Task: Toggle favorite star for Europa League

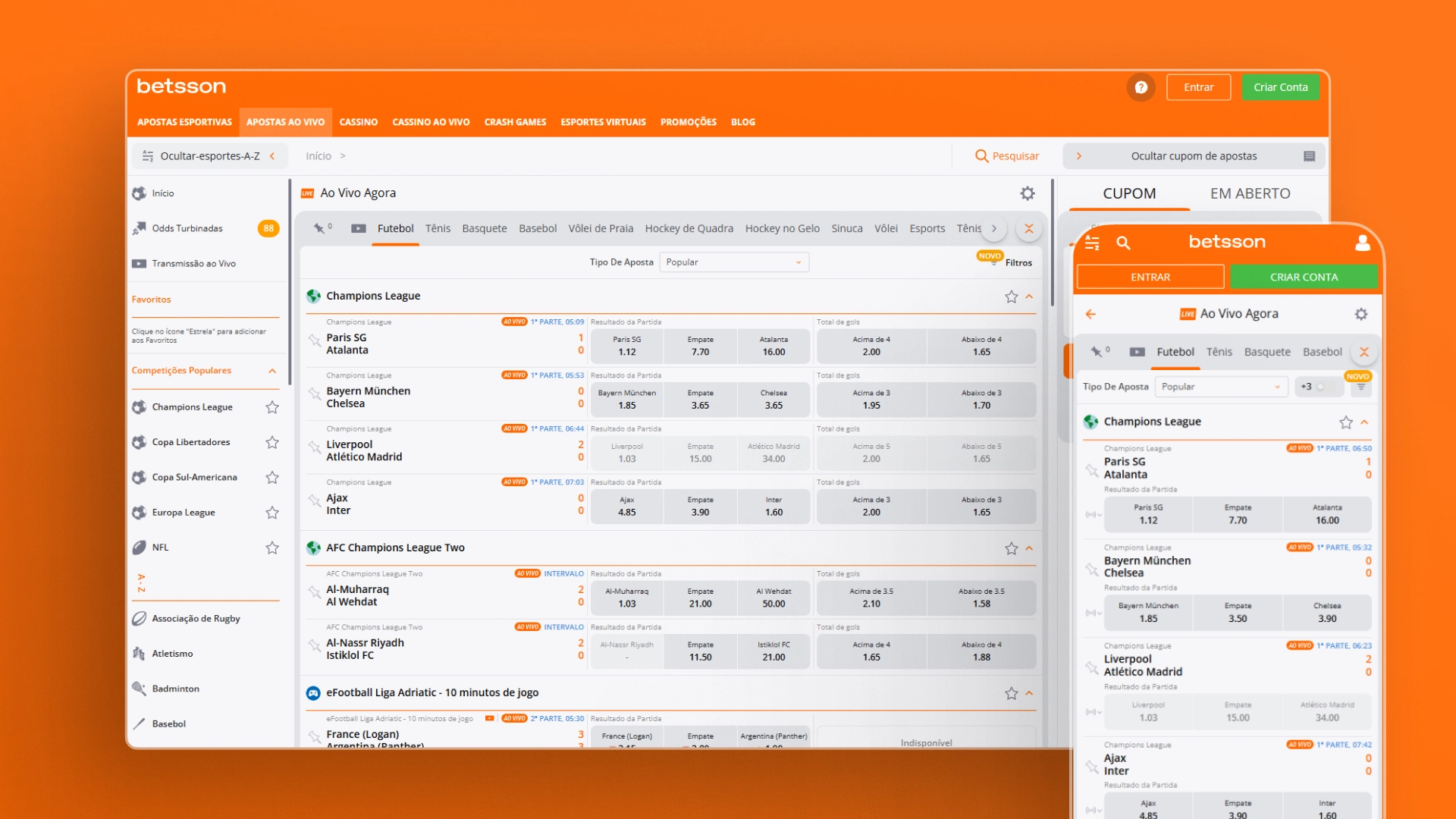Action: pyautogui.click(x=272, y=513)
